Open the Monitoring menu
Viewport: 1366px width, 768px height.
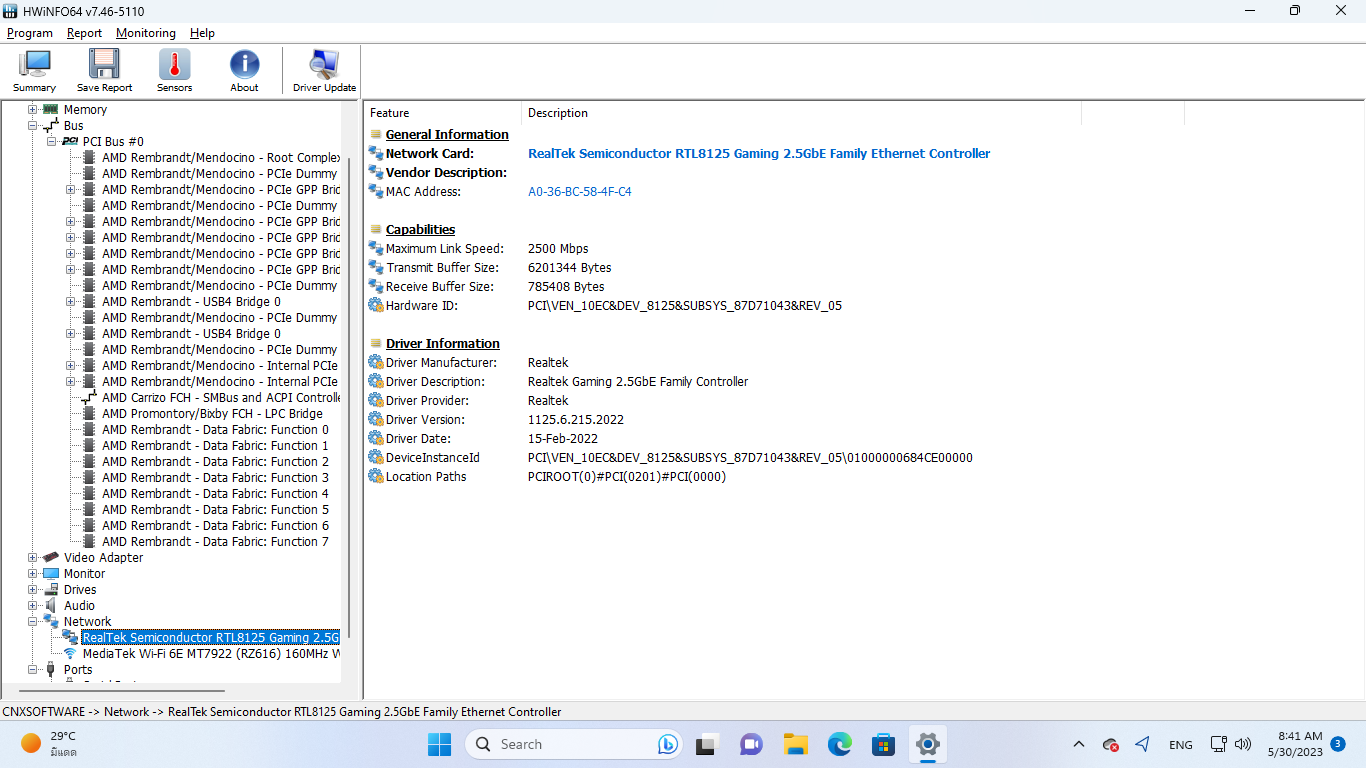(146, 33)
